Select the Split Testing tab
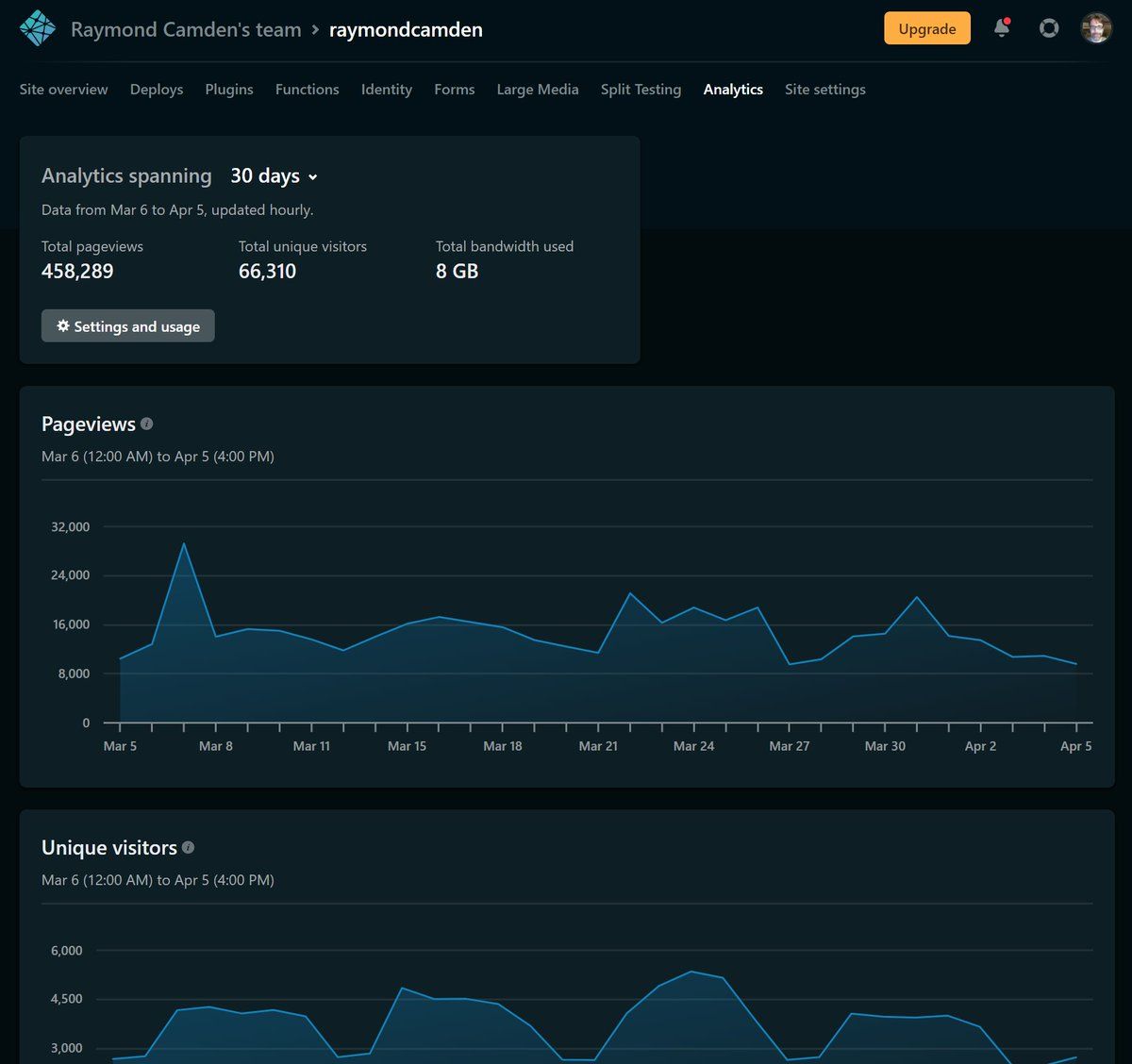The height and width of the screenshot is (1064, 1132). pos(641,90)
